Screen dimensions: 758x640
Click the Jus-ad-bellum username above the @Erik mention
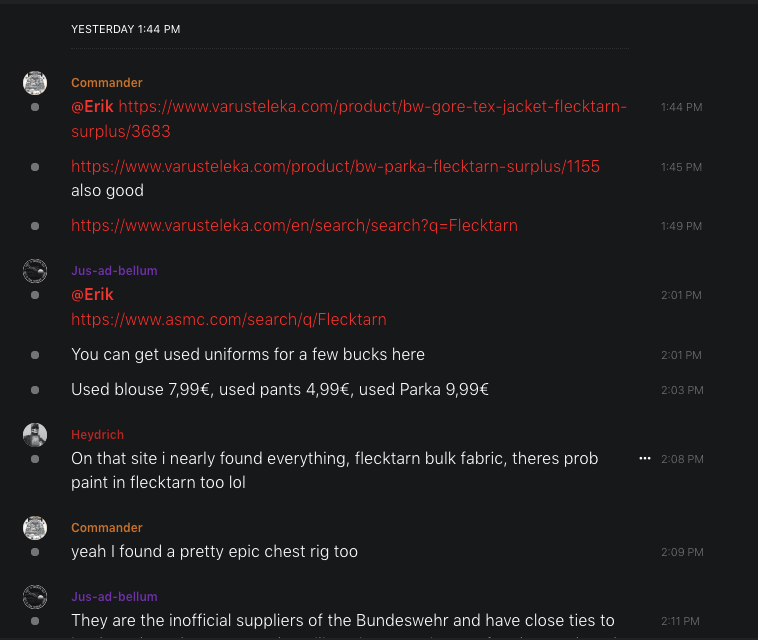click(114, 271)
